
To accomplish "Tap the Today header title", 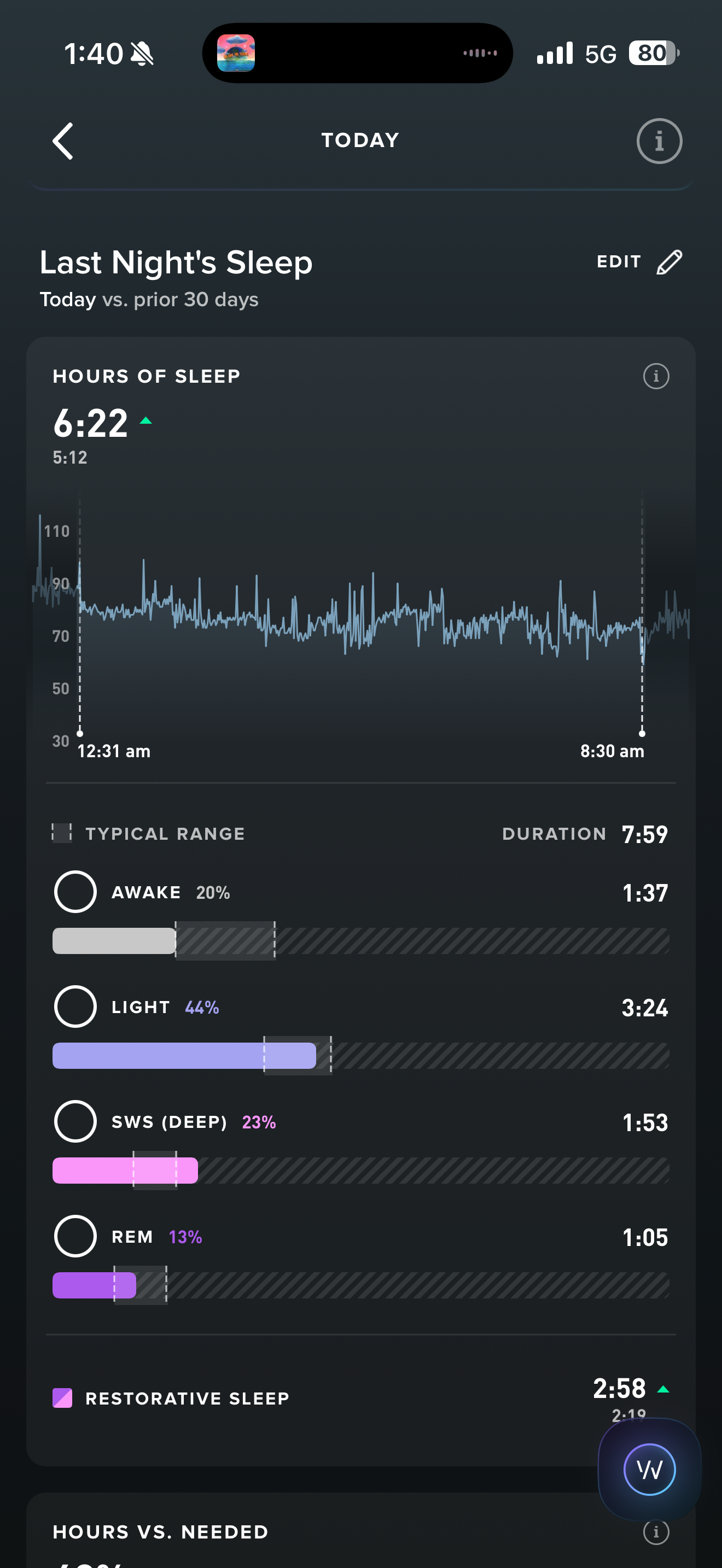I will point(360,141).
